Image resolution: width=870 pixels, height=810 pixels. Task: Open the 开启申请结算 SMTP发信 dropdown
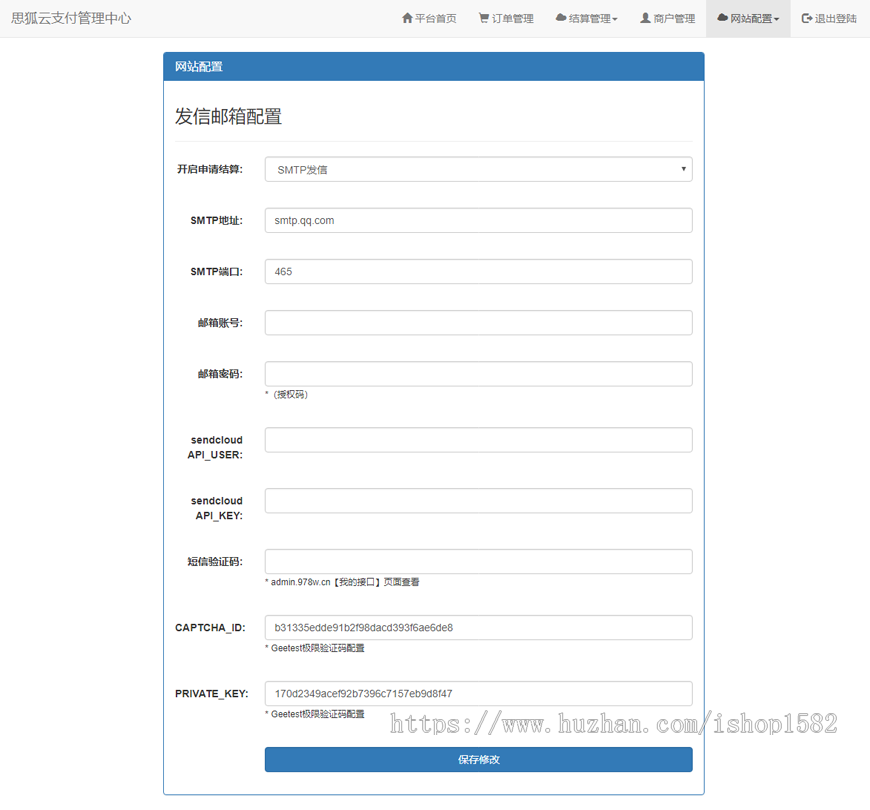[477, 169]
